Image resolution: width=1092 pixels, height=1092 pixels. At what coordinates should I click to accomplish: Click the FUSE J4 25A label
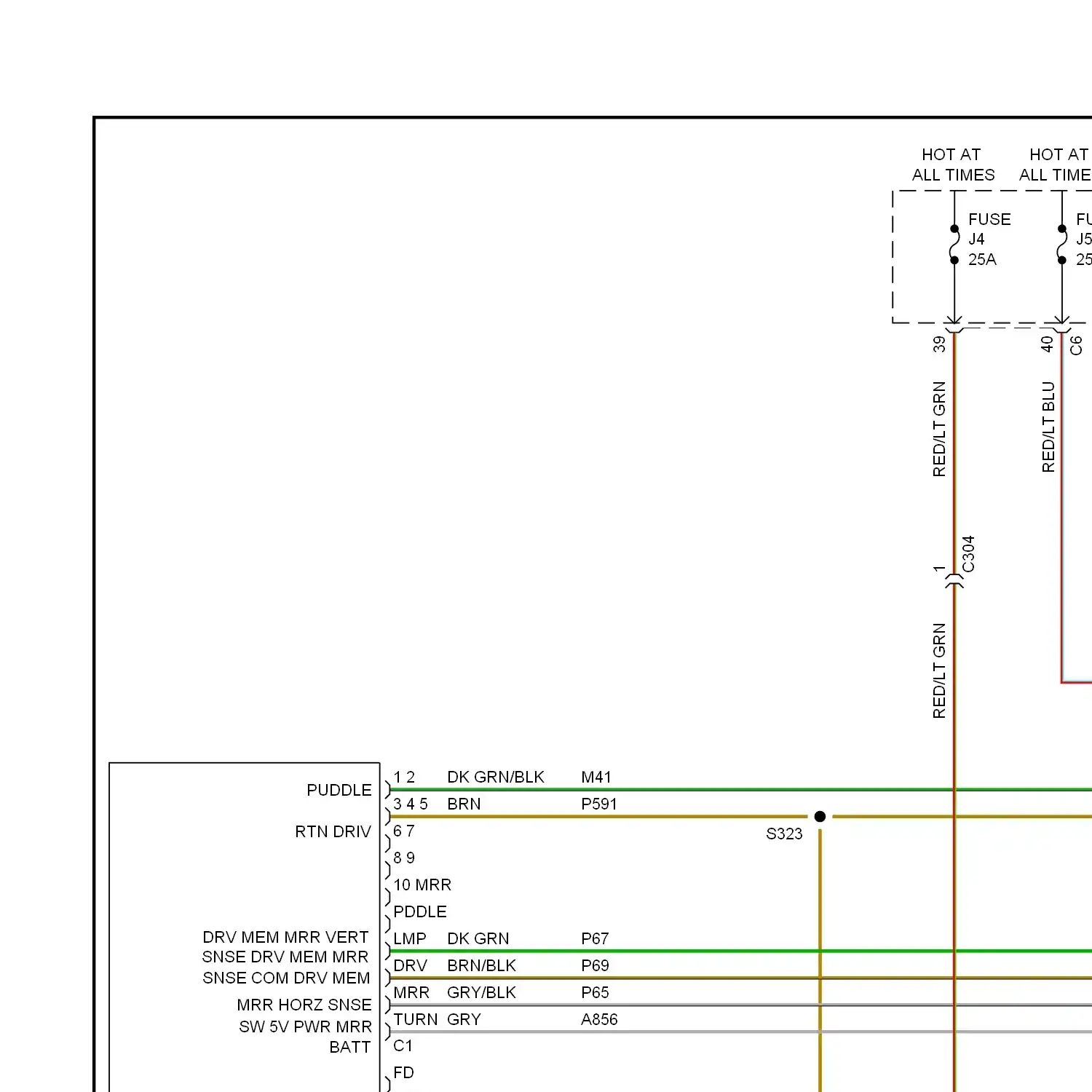989,239
